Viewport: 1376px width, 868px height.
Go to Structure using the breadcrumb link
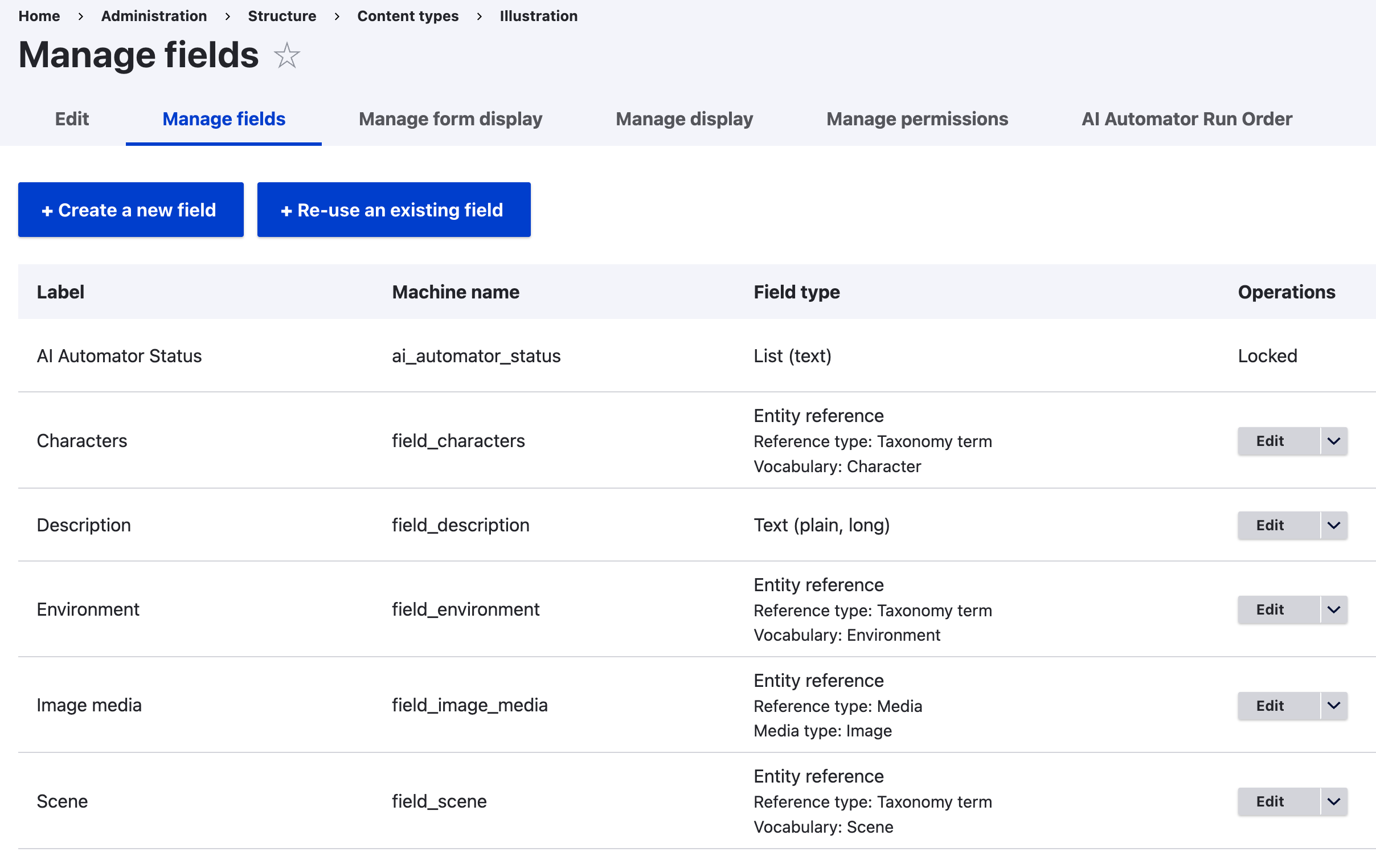pos(282,16)
